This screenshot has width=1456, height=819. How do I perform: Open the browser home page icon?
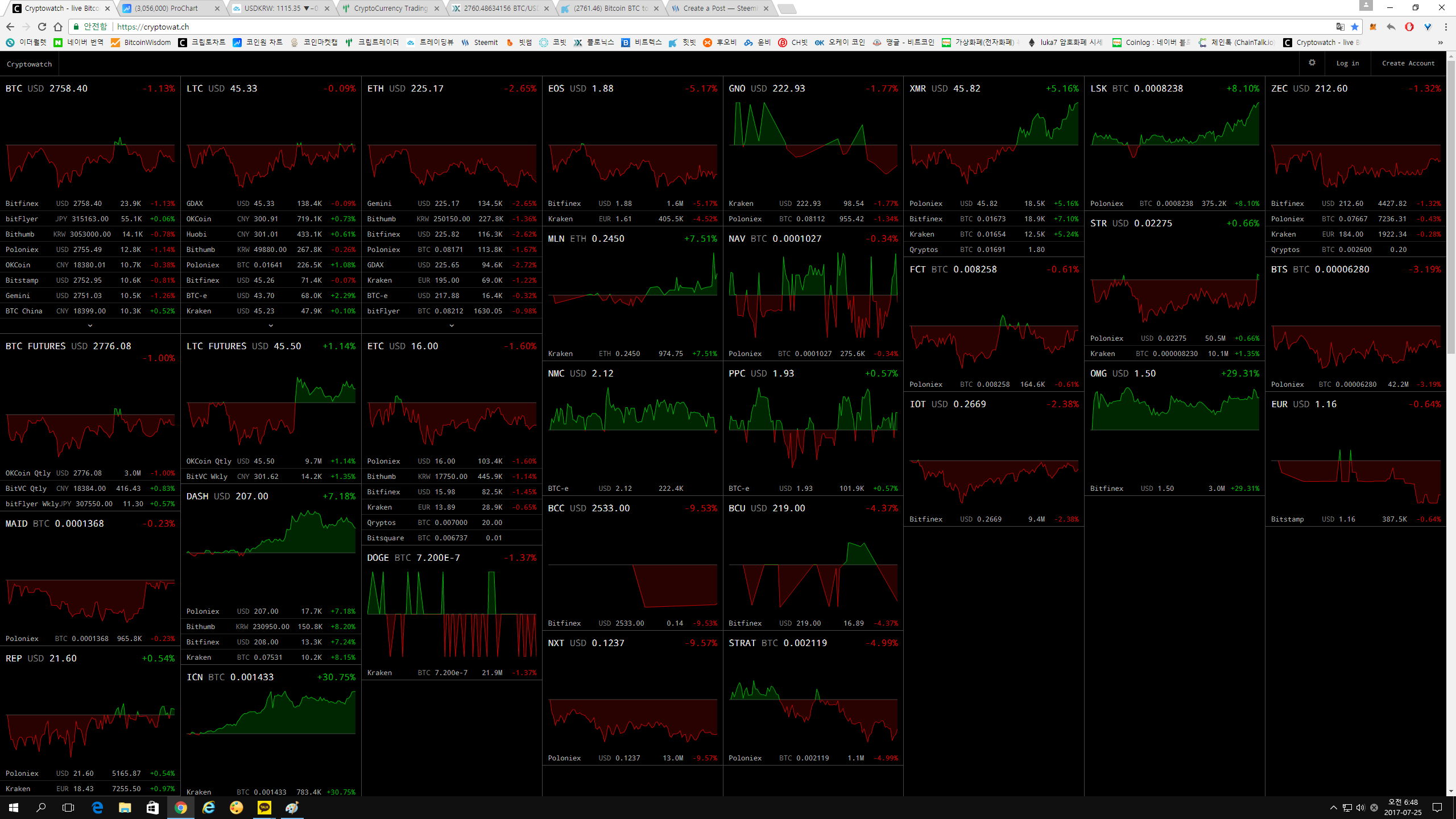pyautogui.click(x=58, y=27)
